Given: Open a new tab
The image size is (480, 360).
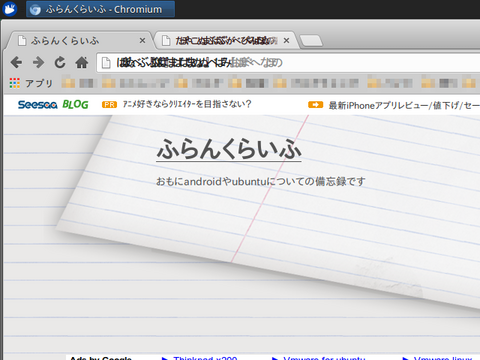Looking at the screenshot, I should (311, 41).
